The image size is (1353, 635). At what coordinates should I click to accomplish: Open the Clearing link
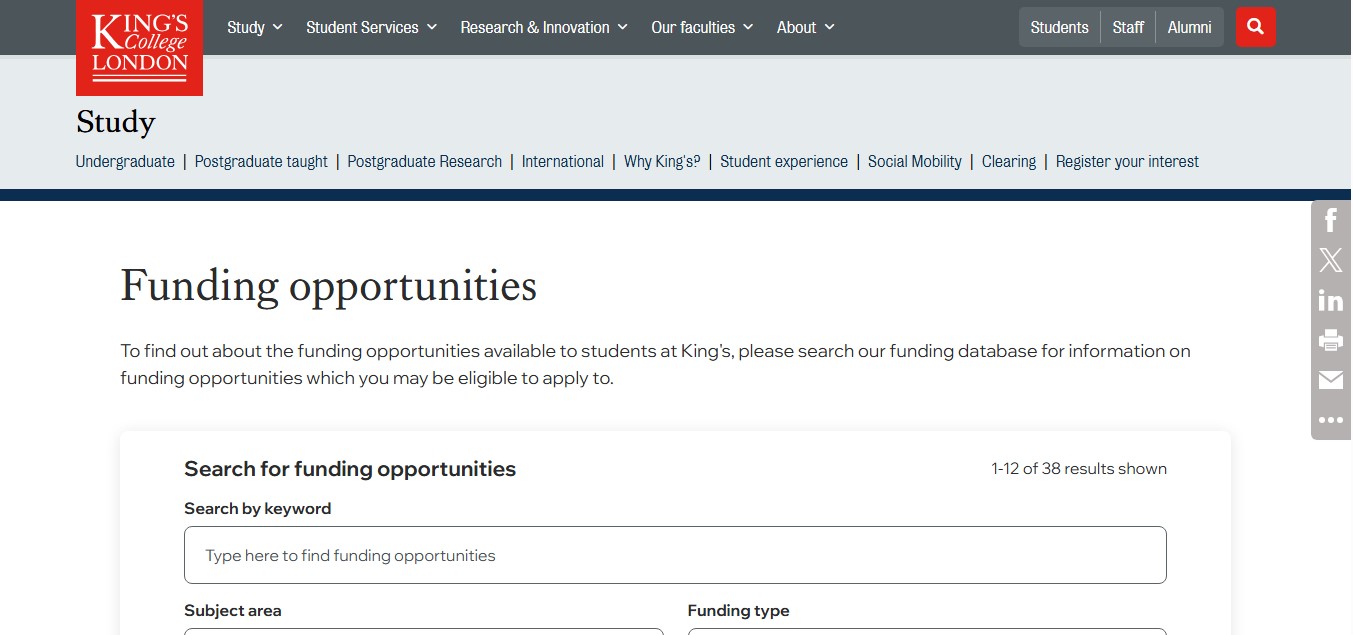coord(1008,161)
